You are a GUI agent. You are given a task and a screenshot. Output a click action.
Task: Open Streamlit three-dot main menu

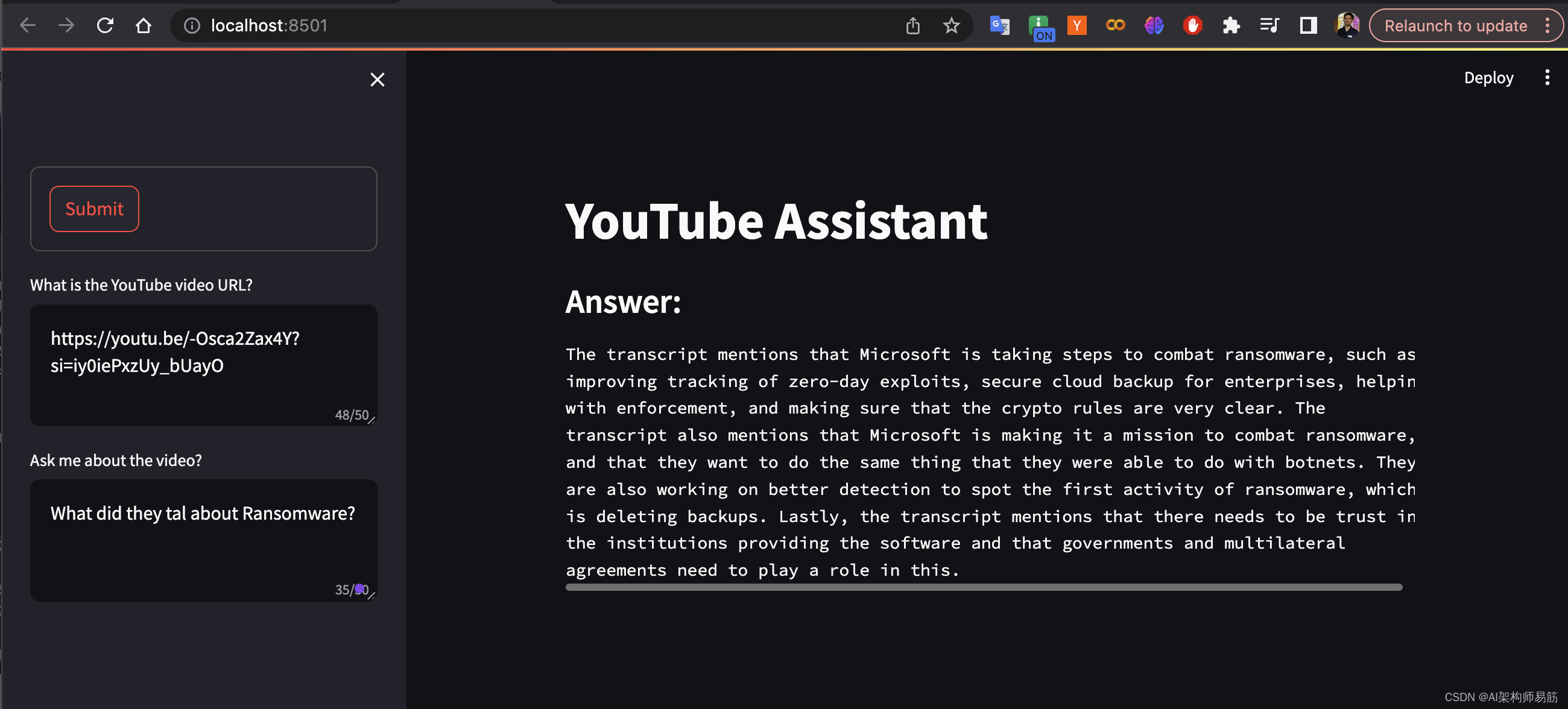click(x=1547, y=77)
